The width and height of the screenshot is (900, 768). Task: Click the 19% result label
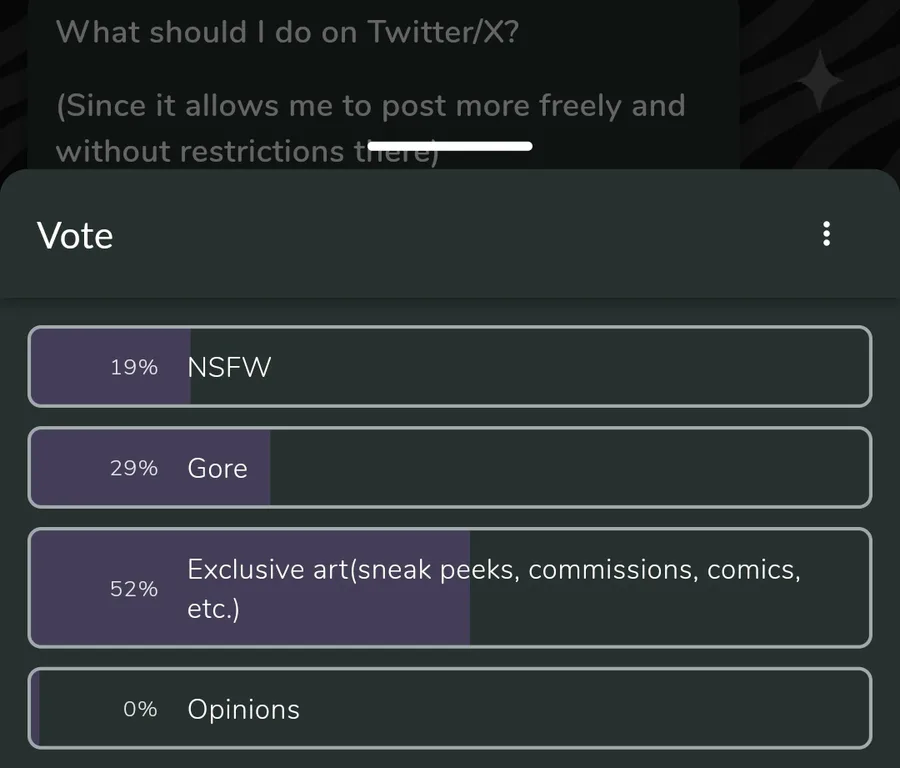click(134, 367)
